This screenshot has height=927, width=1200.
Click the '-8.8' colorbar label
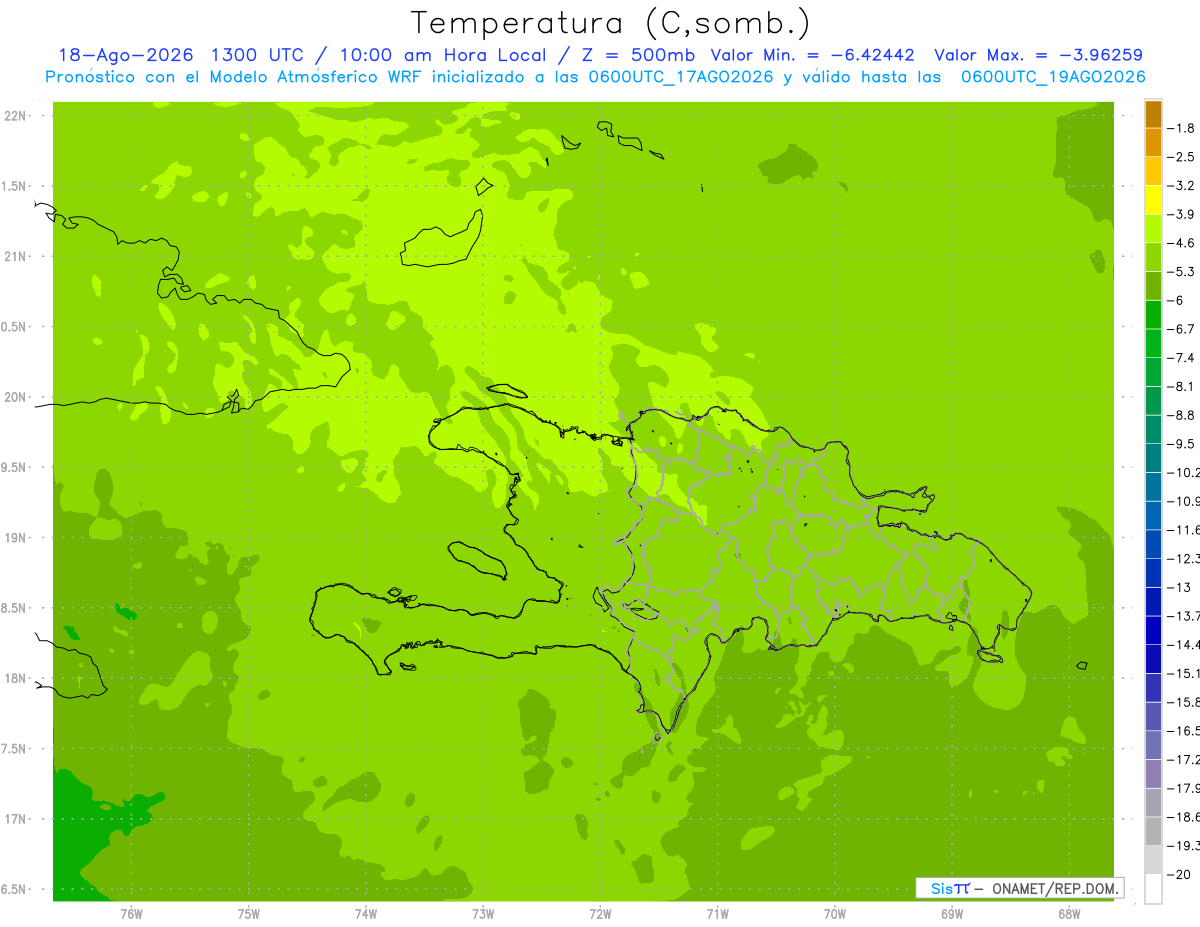click(1181, 416)
